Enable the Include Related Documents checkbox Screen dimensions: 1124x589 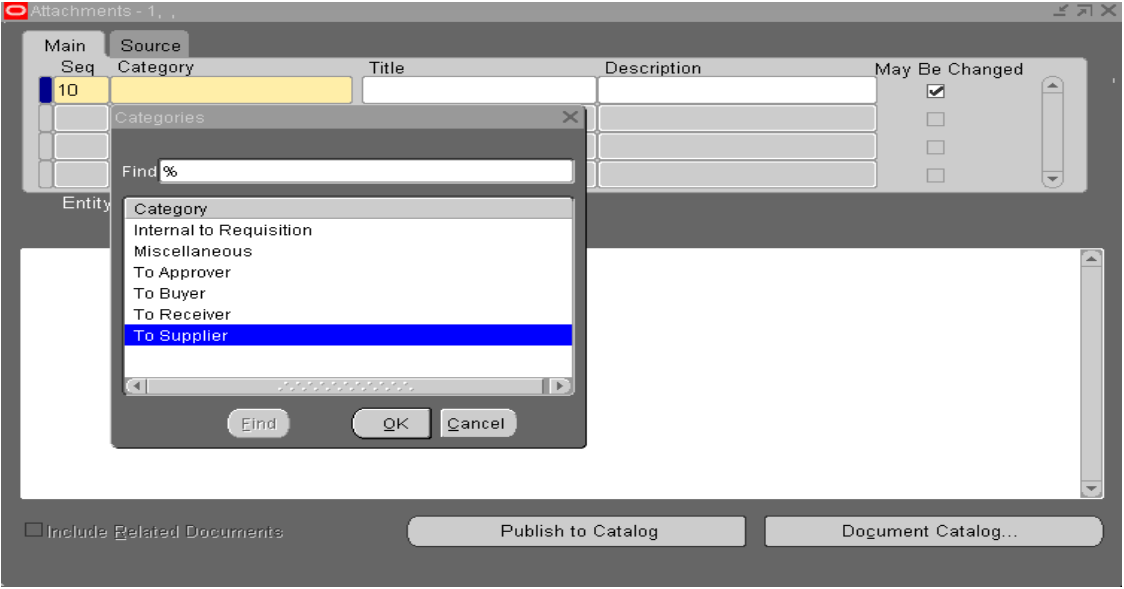point(33,531)
